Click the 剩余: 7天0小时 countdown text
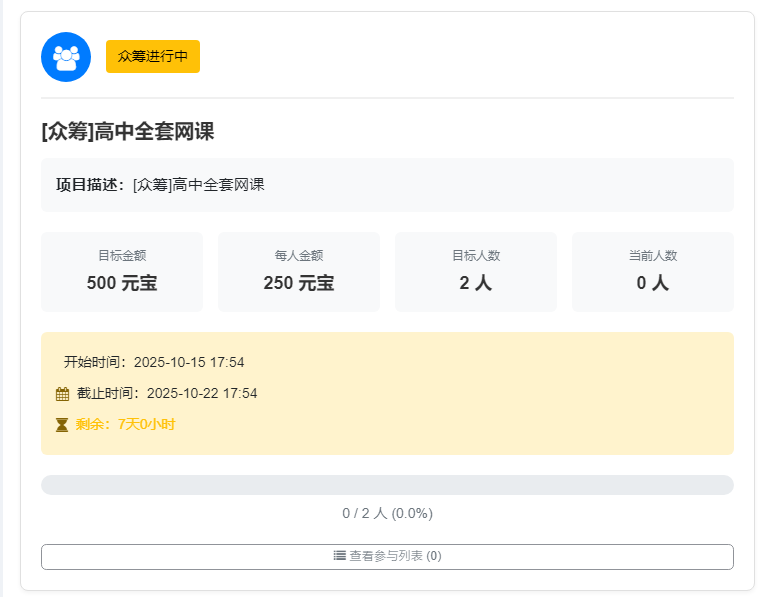758x597 pixels. click(x=125, y=424)
